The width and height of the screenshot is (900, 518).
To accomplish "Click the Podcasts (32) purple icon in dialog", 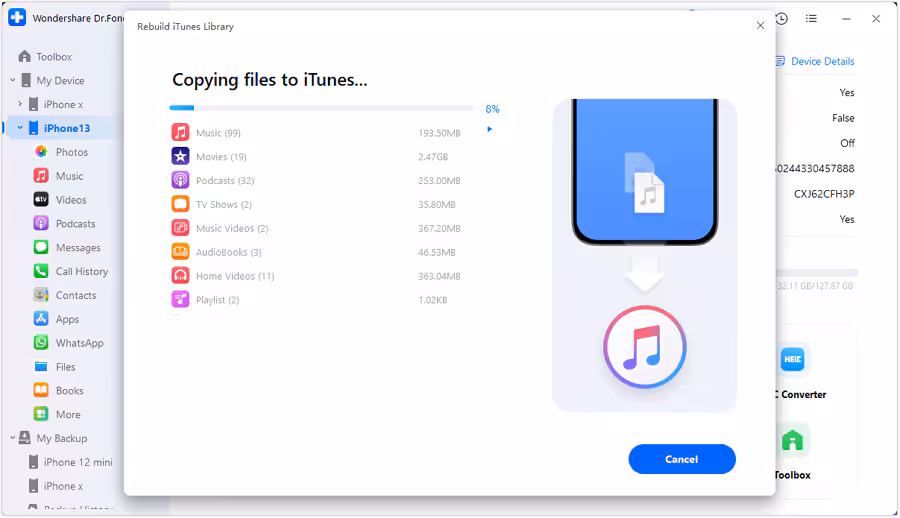I will point(180,180).
